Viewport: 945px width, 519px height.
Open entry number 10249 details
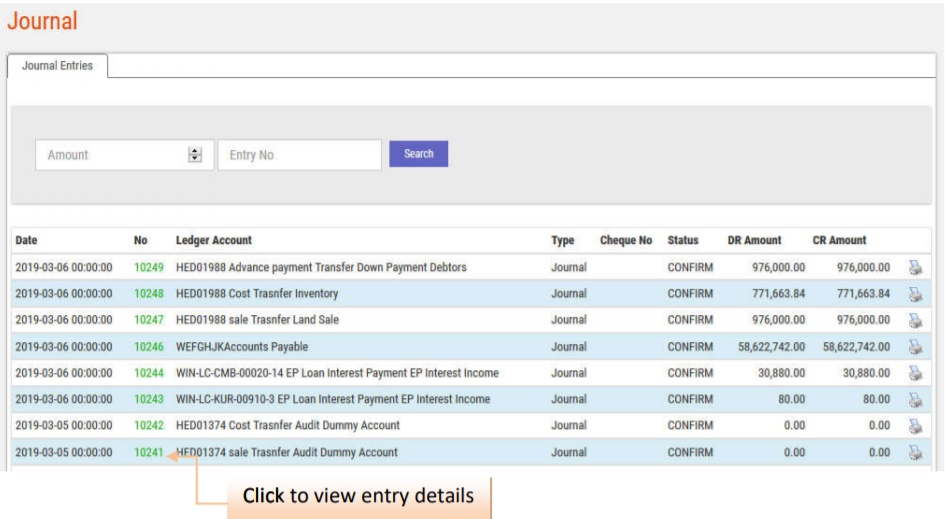tap(148, 267)
